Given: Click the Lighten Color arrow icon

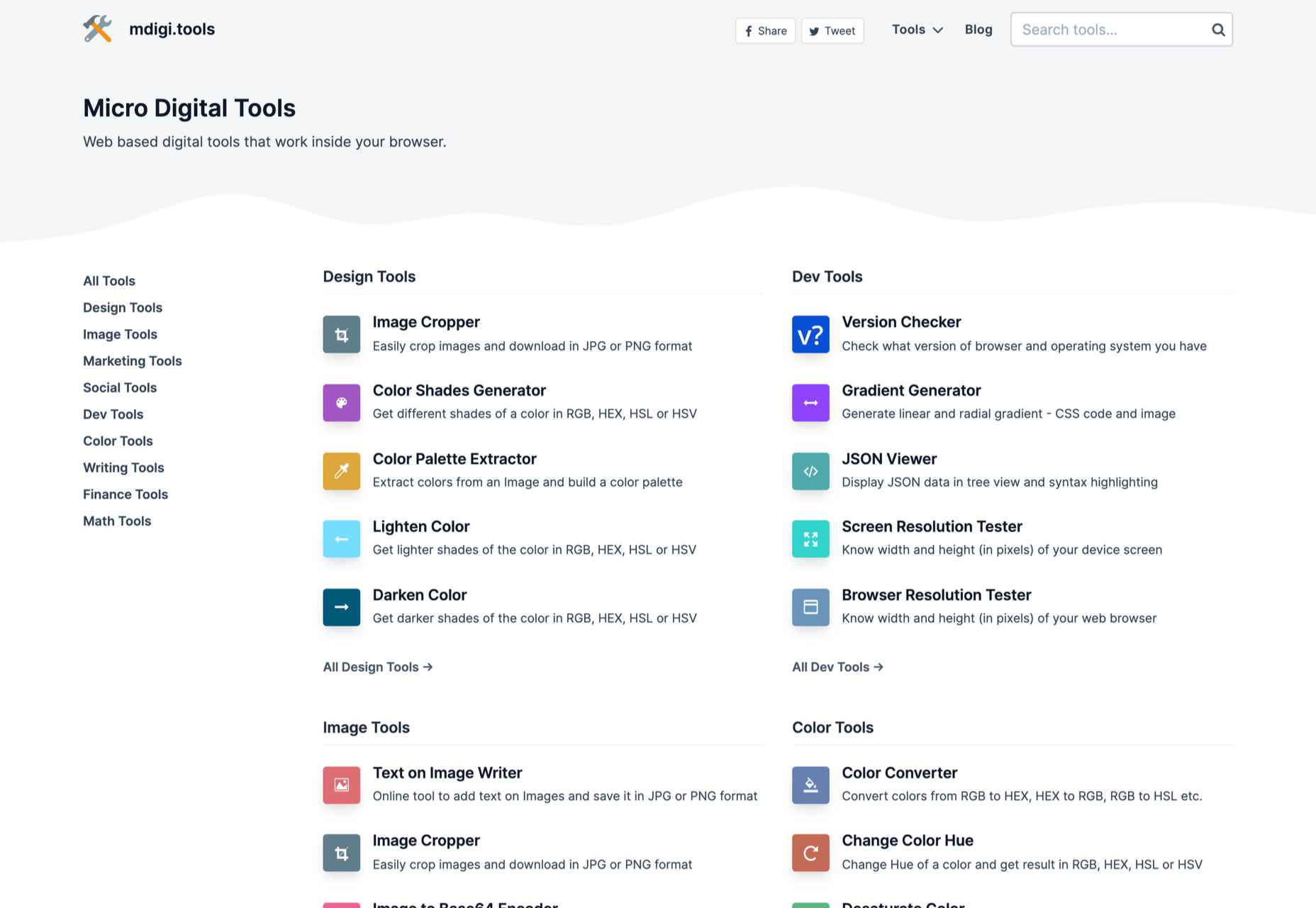Looking at the screenshot, I should pyautogui.click(x=342, y=539).
